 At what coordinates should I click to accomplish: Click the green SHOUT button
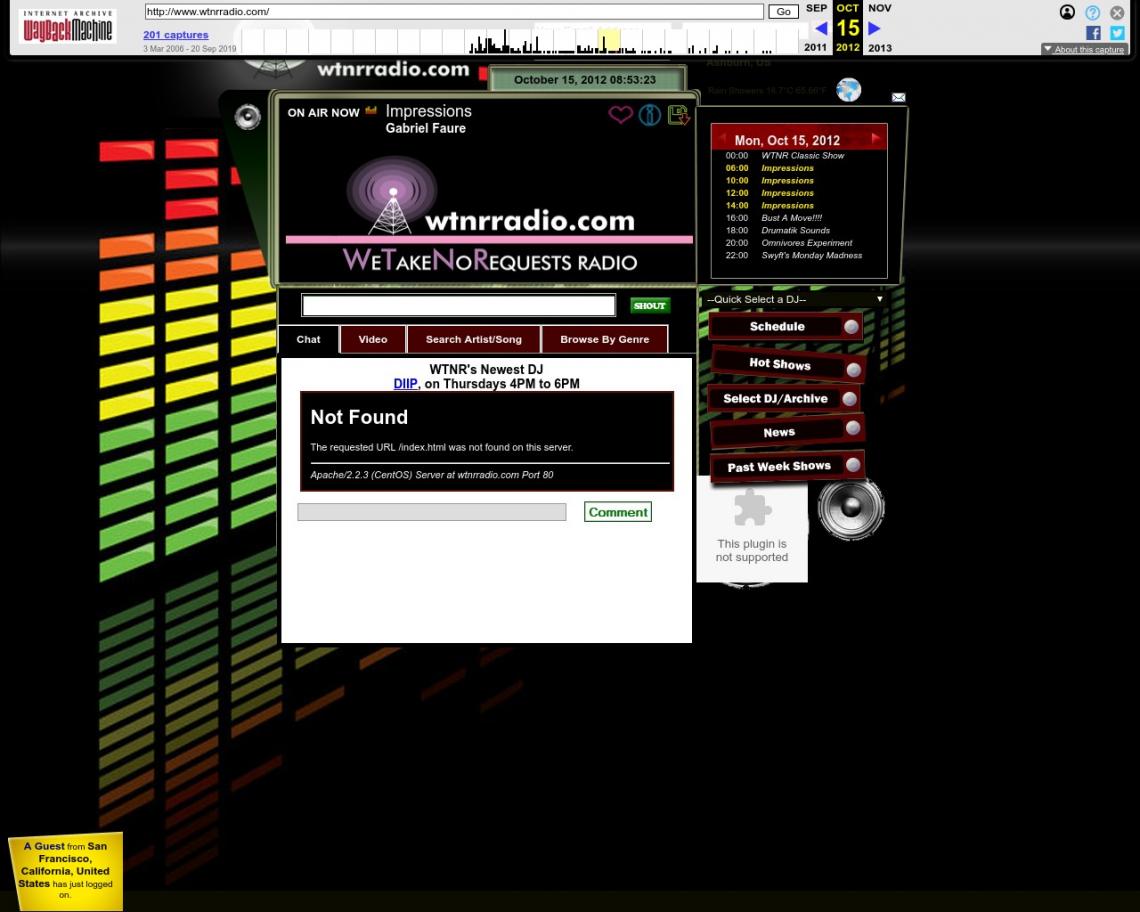click(x=649, y=306)
